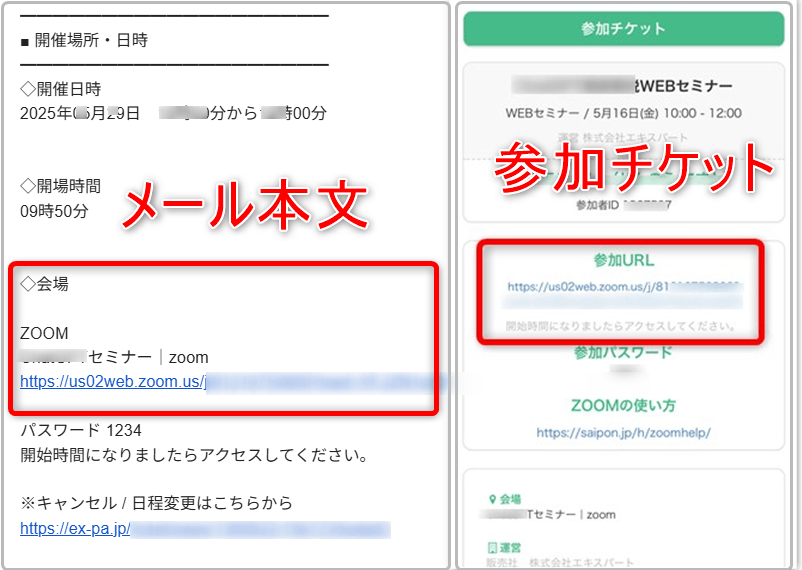Image resolution: width=802 pixels, height=570 pixels.
Task: Click the ZOOMの使い方 heading
Action: pyautogui.click(x=623, y=406)
